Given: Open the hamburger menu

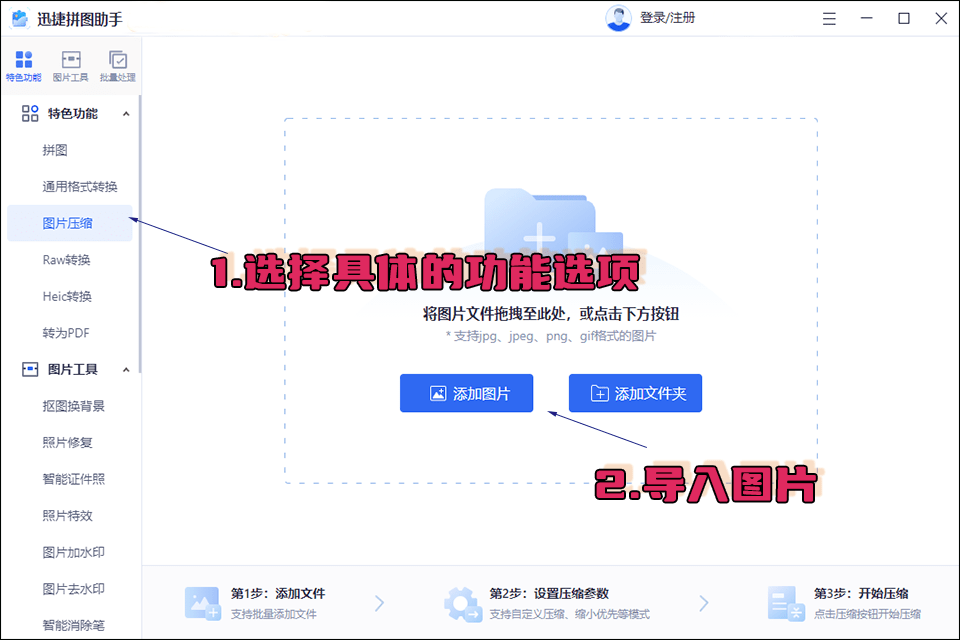Looking at the screenshot, I should point(830,18).
